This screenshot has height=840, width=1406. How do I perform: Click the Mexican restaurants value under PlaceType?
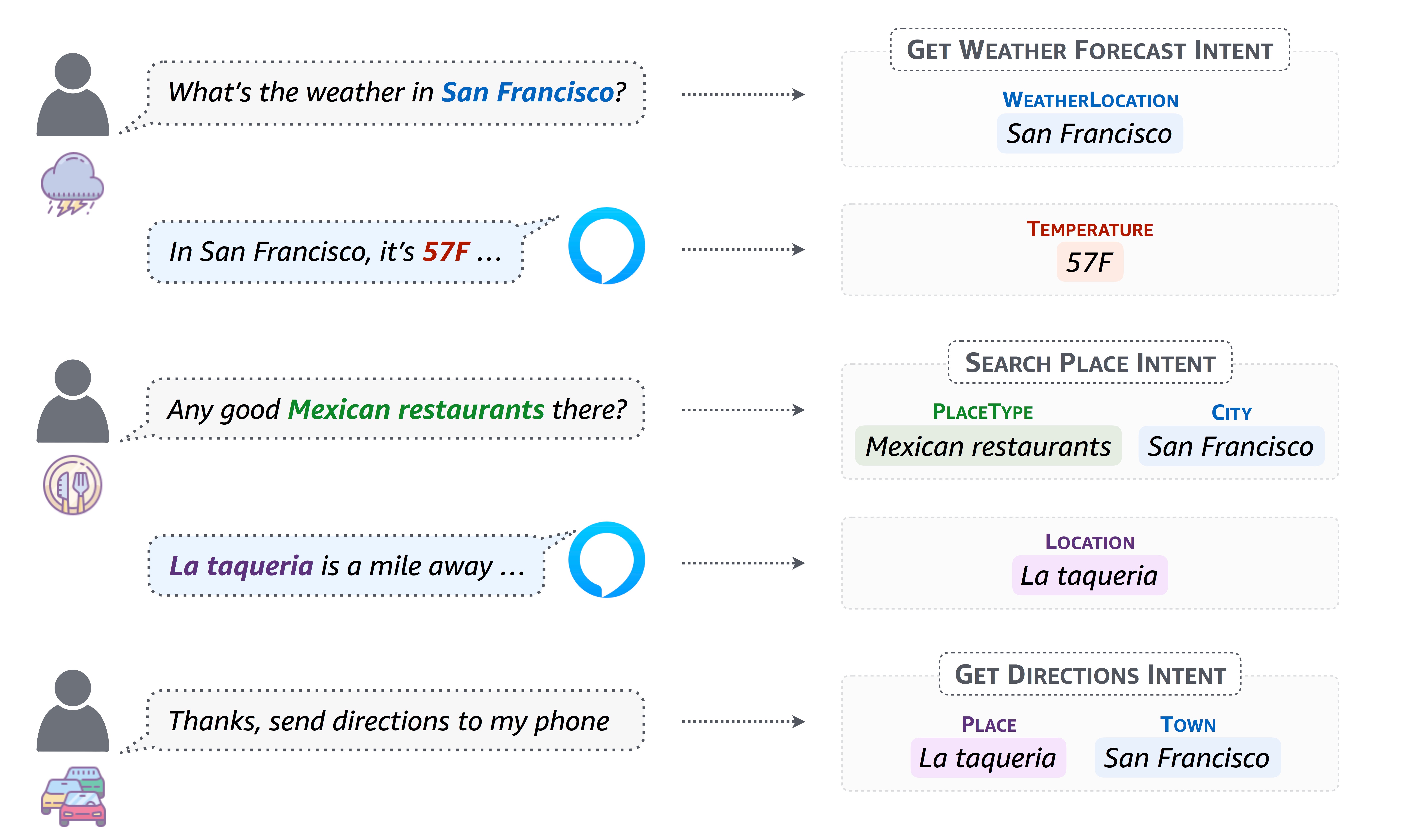(x=988, y=446)
